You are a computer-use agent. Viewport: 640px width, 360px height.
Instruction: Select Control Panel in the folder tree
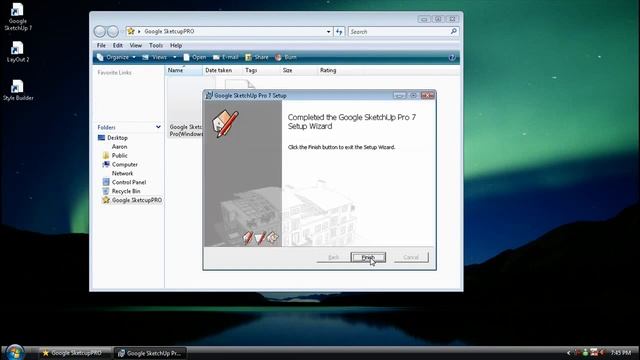point(124,182)
